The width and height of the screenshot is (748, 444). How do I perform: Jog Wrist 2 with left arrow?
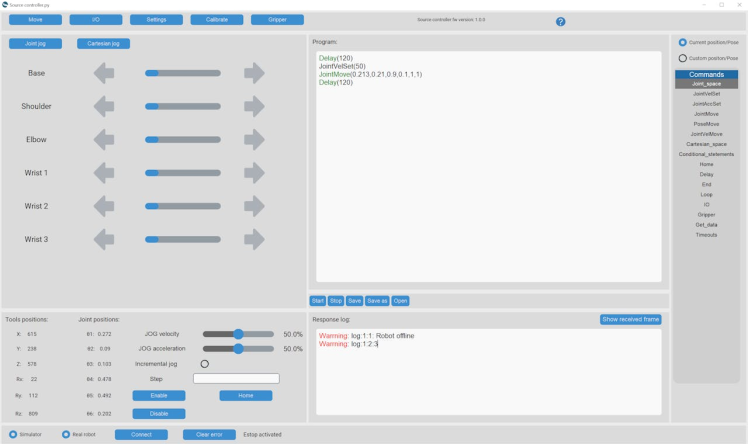(x=104, y=206)
